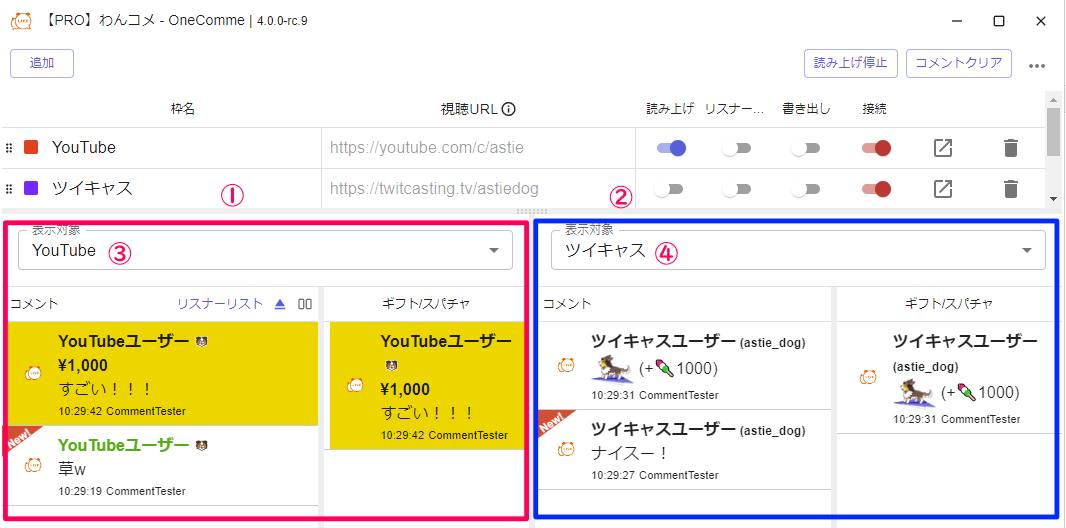Expand the YouTube 表示対象 dropdown
Viewport: 1066px width, 528px height.
(x=494, y=251)
